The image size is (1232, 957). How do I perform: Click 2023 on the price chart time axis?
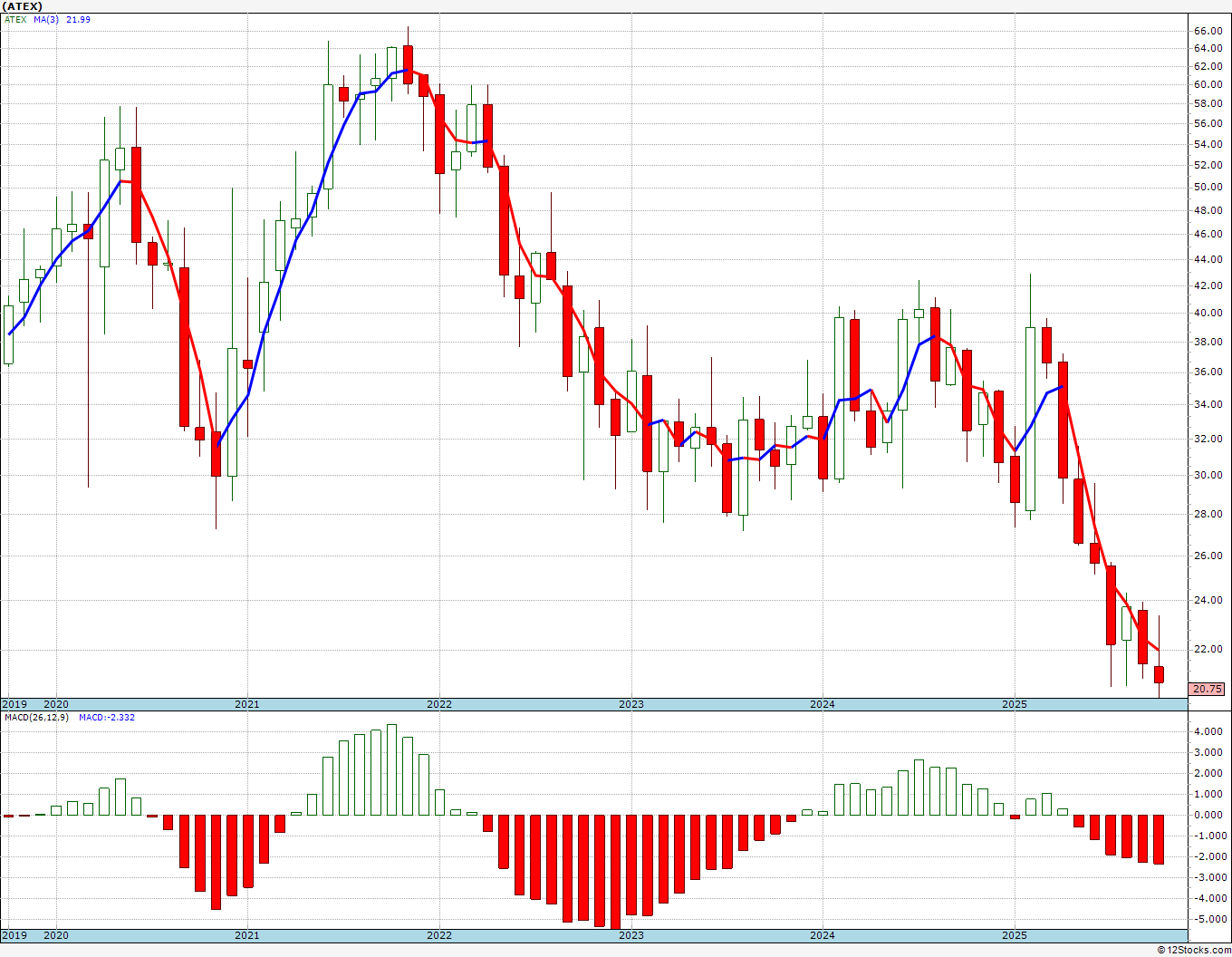click(x=631, y=704)
